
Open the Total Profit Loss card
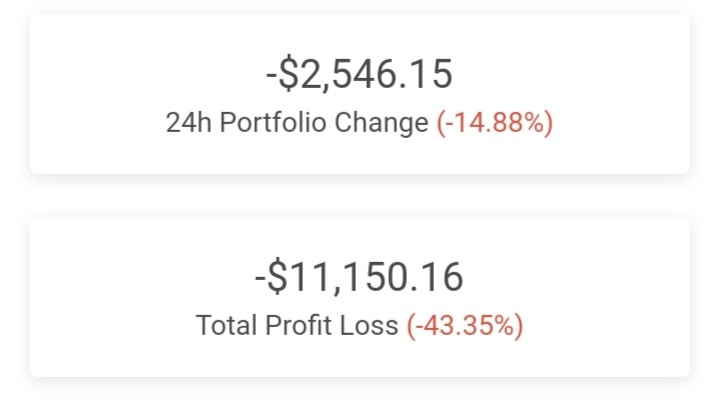point(360,297)
